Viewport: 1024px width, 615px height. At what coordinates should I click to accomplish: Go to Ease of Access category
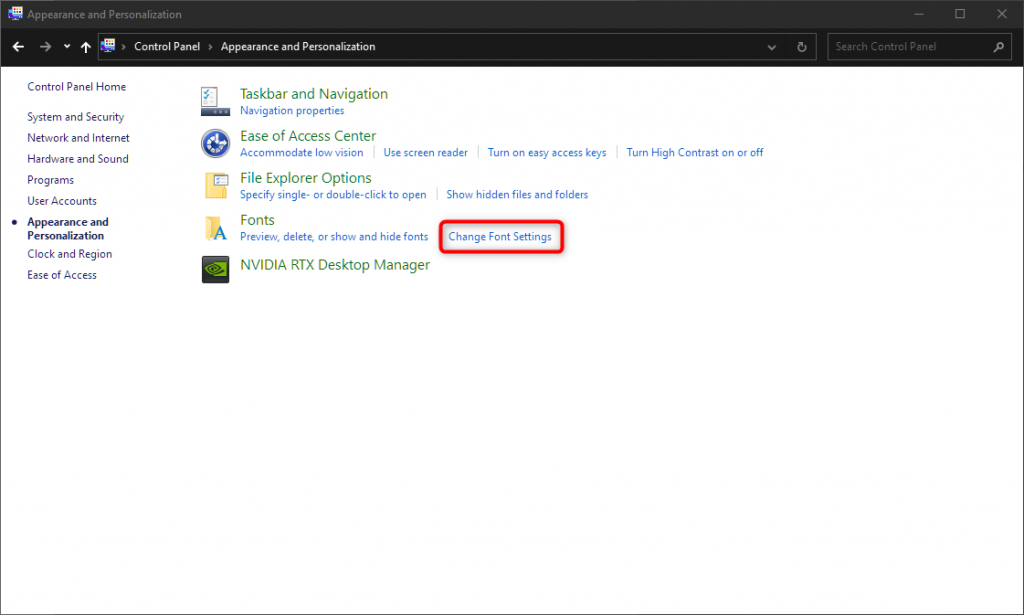[x=61, y=275]
